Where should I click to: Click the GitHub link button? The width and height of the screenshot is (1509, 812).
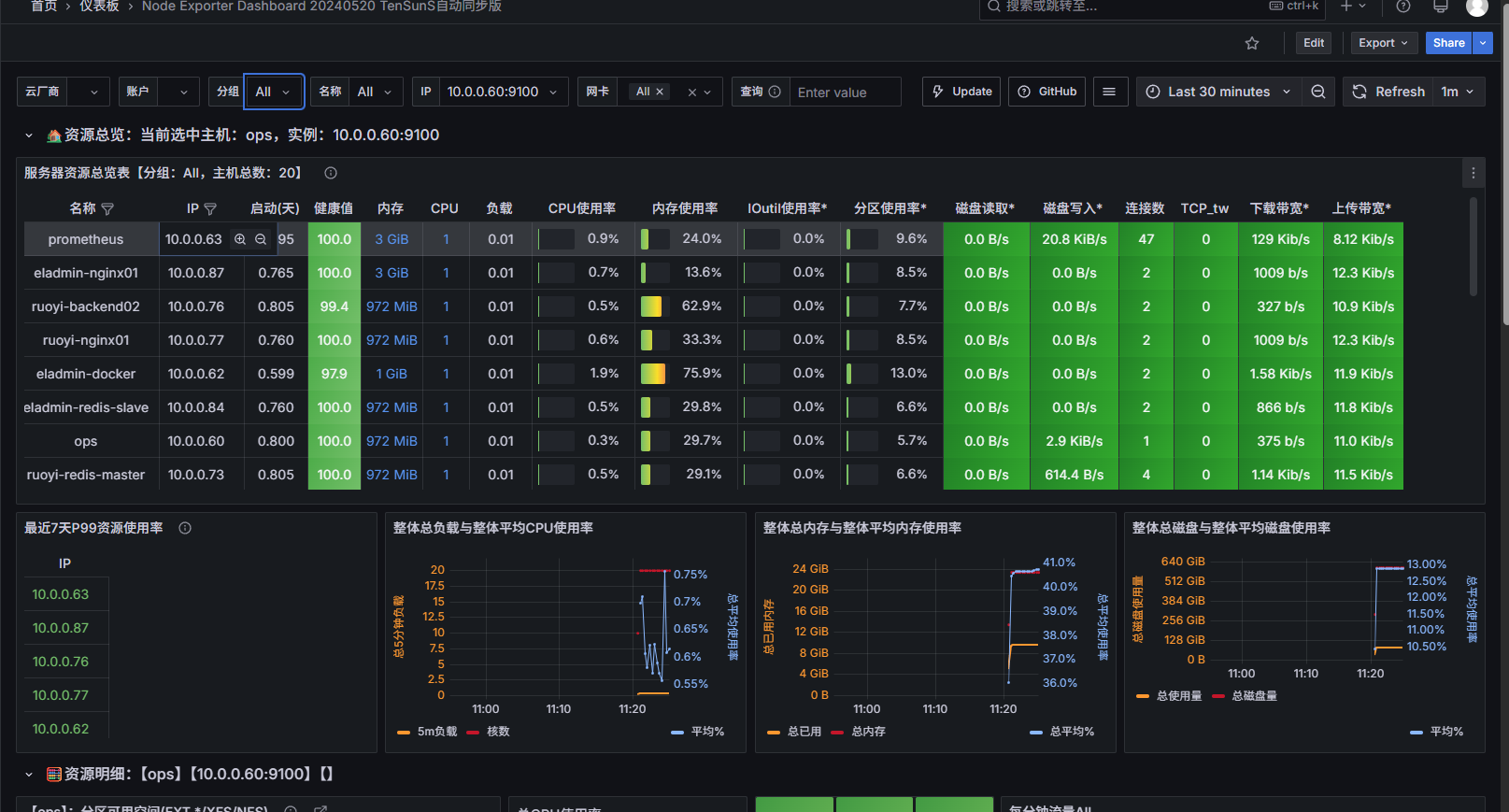(x=1046, y=92)
